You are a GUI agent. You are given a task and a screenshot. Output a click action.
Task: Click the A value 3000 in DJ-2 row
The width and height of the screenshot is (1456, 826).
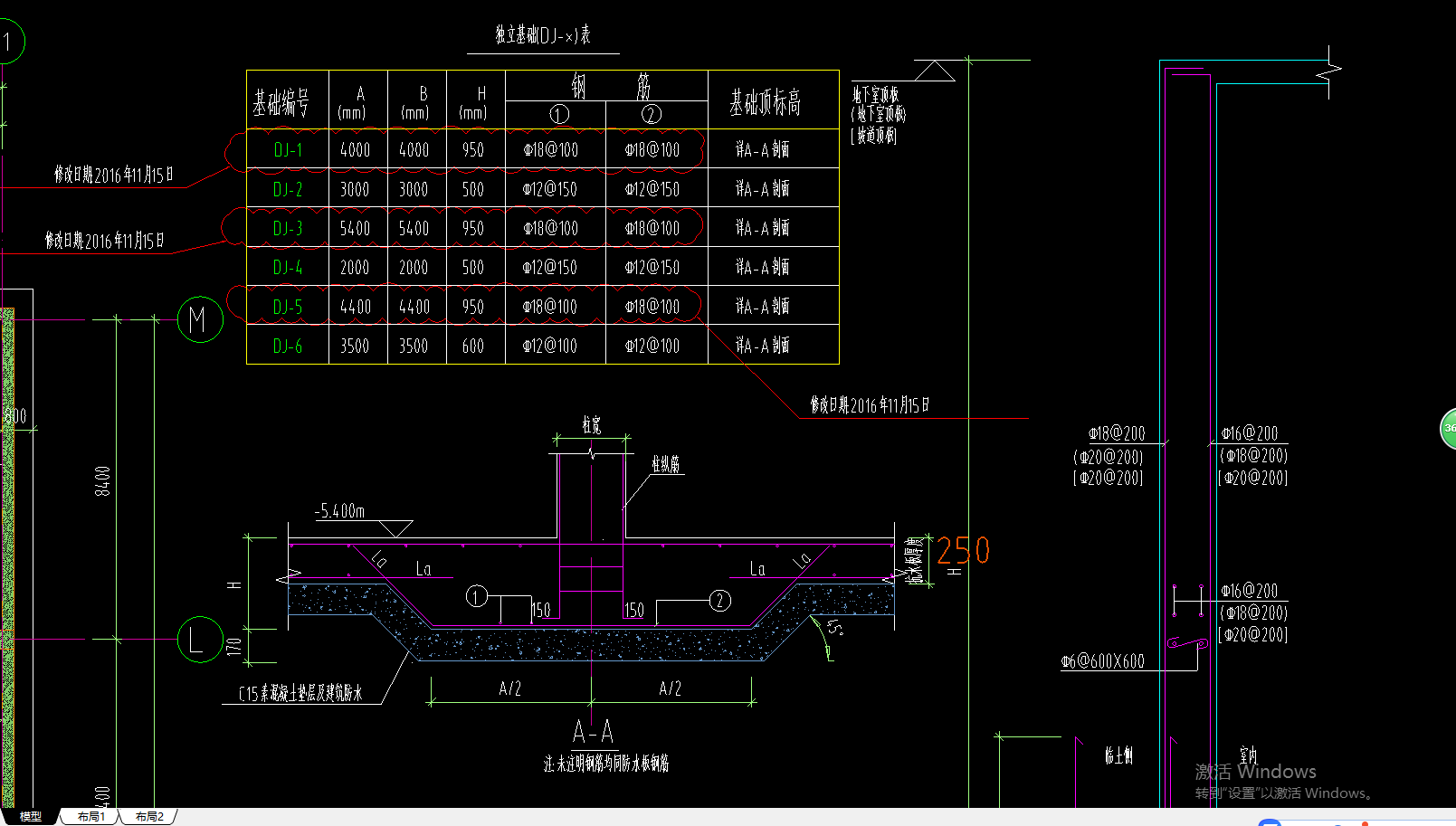coord(355,189)
